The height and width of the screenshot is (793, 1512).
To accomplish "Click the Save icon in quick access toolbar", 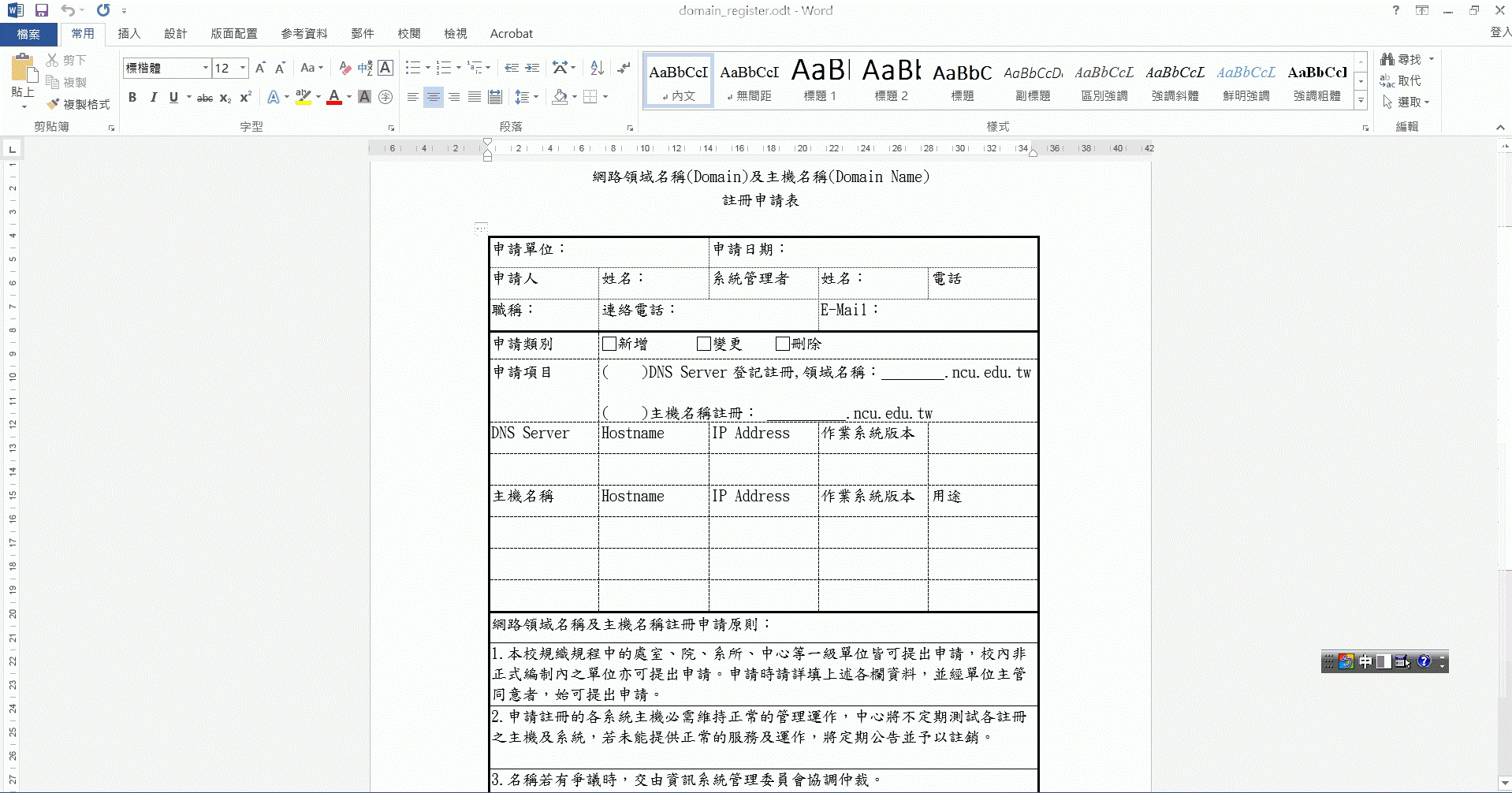I will click(42, 10).
